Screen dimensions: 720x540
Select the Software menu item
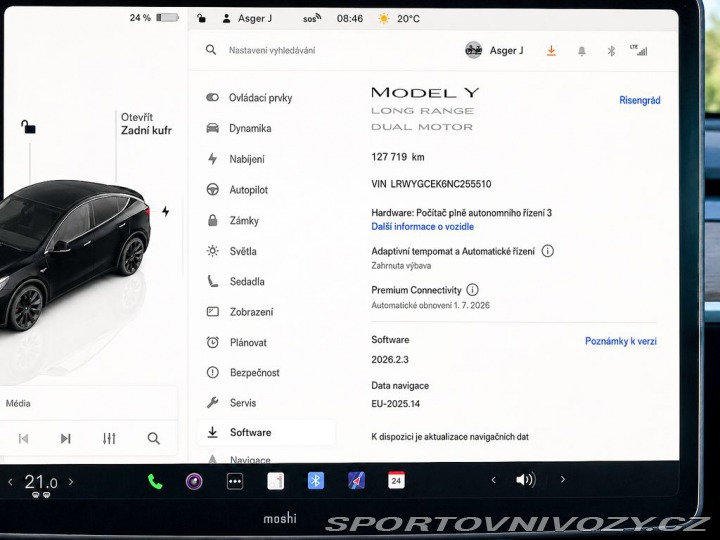click(266, 432)
